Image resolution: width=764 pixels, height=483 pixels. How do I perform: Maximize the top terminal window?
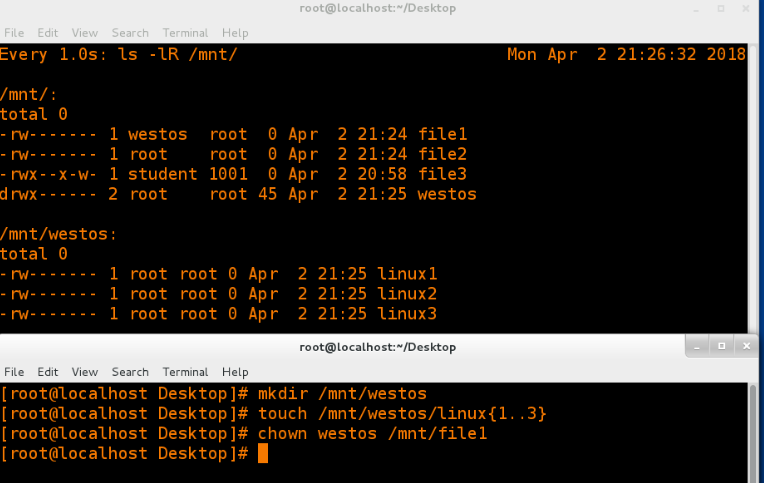721,9
